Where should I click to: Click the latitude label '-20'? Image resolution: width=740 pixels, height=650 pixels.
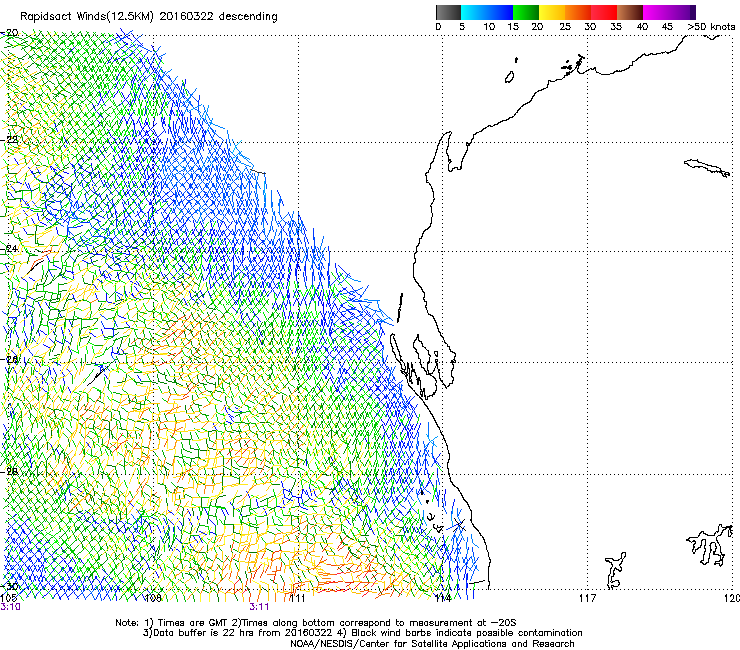9,33
